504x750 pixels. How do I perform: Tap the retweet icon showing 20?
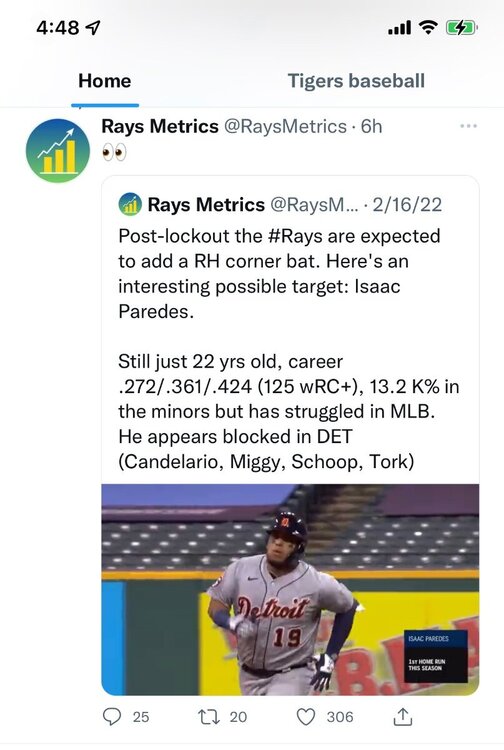(209, 717)
